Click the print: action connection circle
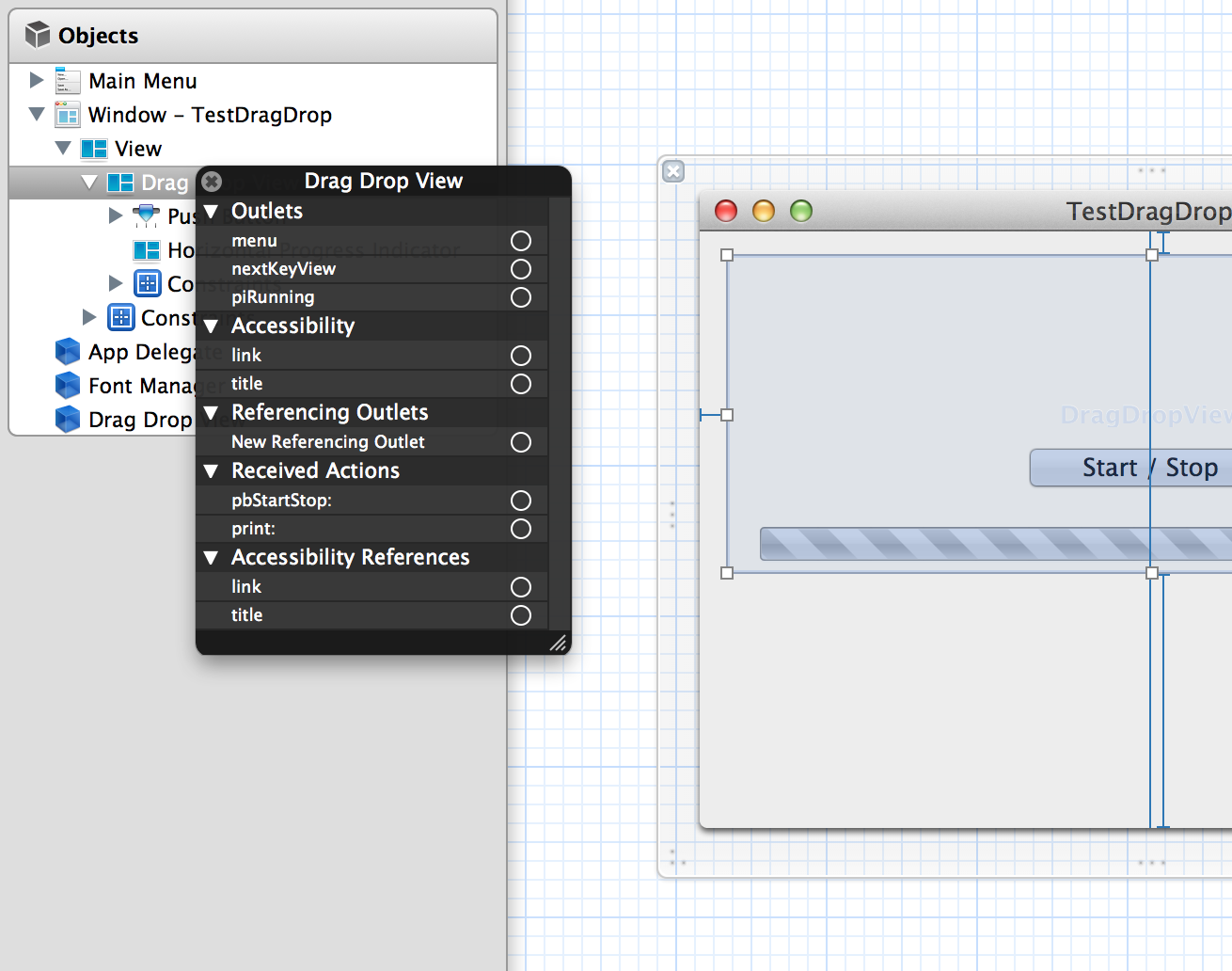 [521, 529]
